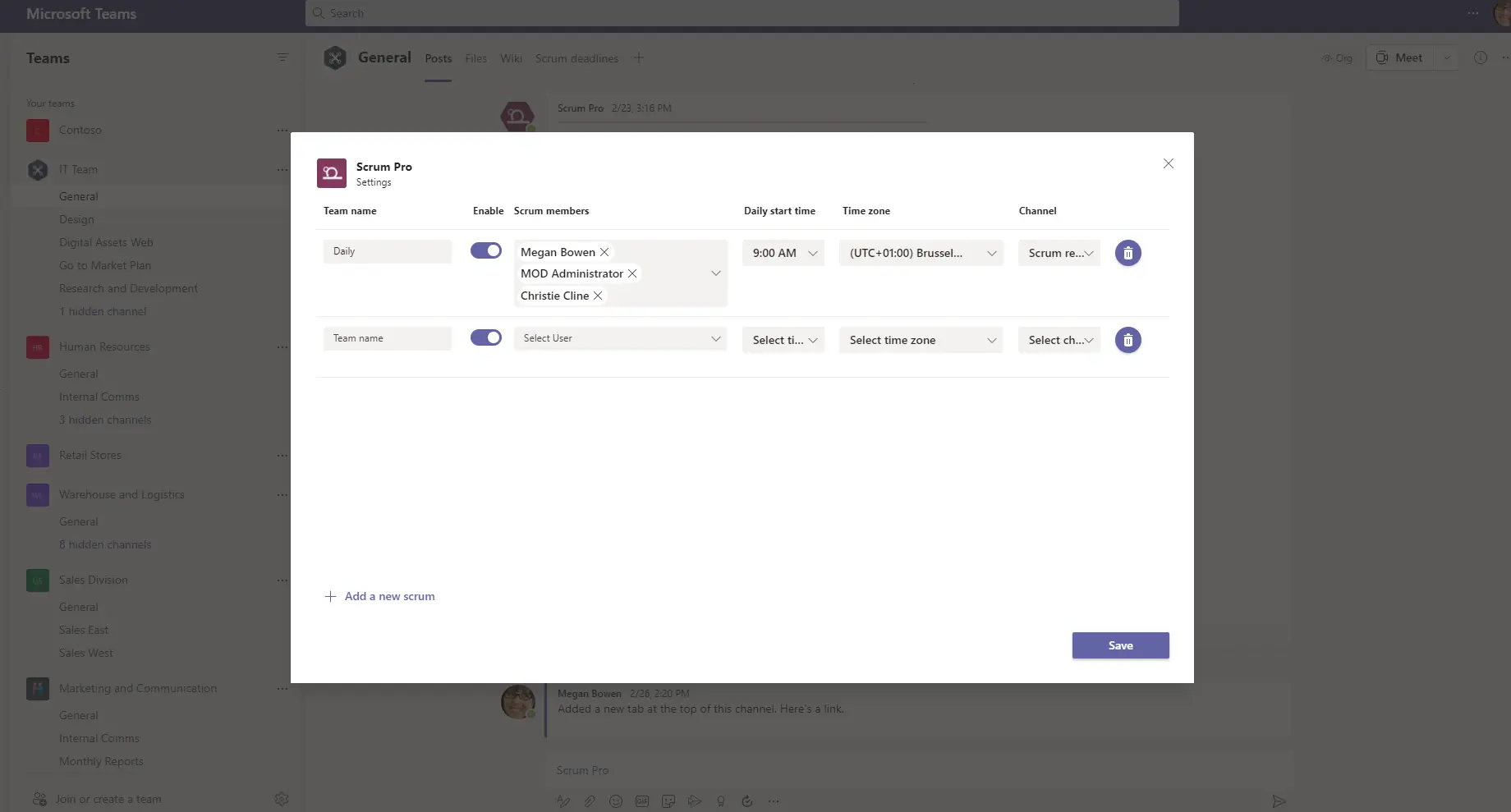Remove MOD Administrator from scrum members

pyautogui.click(x=632, y=273)
